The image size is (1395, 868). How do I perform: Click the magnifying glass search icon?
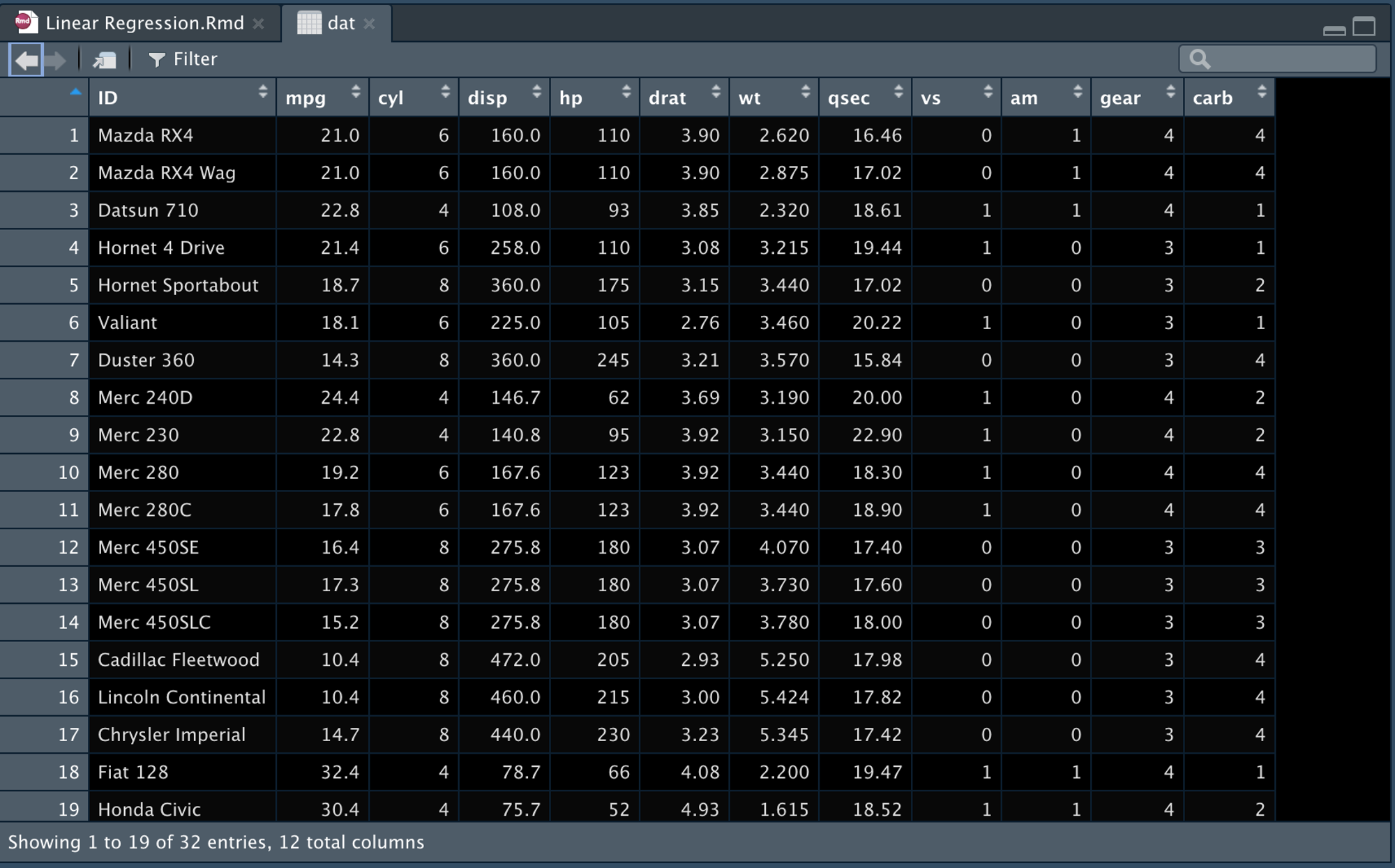point(1200,59)
